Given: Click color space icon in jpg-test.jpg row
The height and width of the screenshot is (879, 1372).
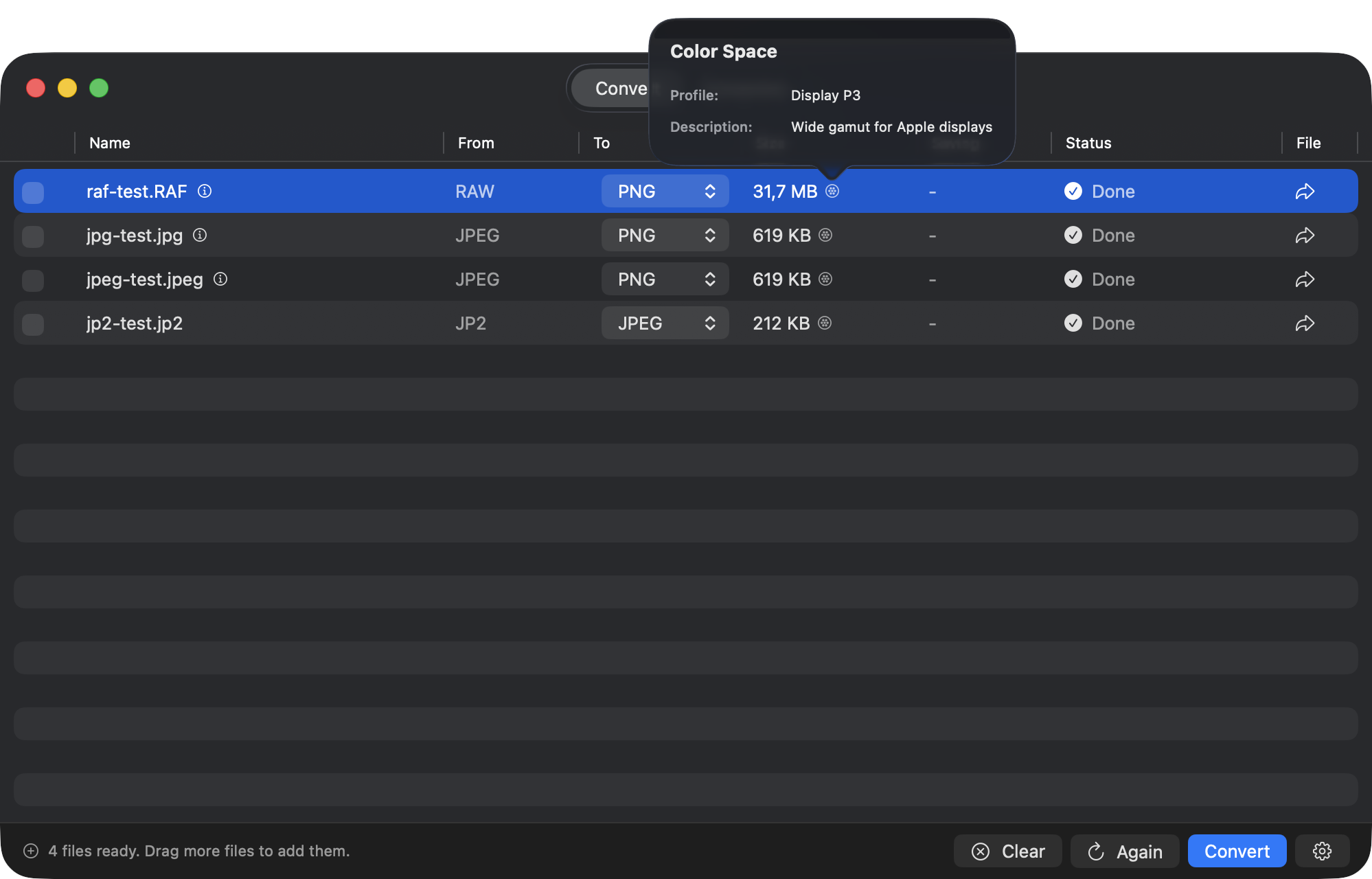Looking at the screenshot, I should 825,235.
